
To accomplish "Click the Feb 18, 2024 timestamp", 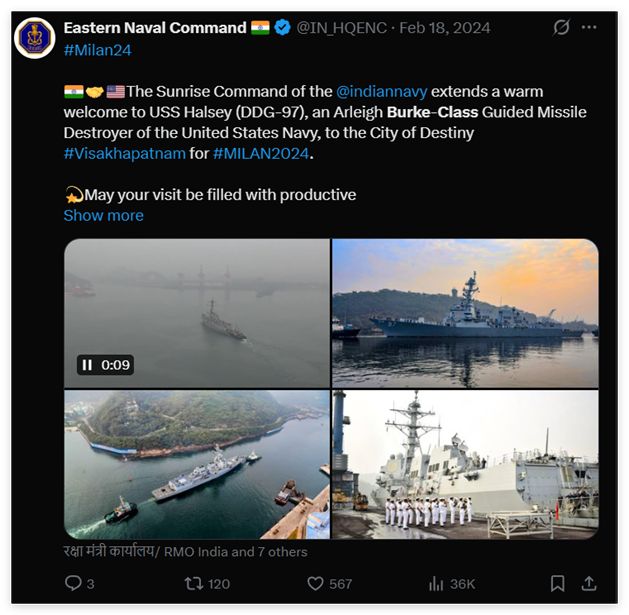I will (444, 27).
